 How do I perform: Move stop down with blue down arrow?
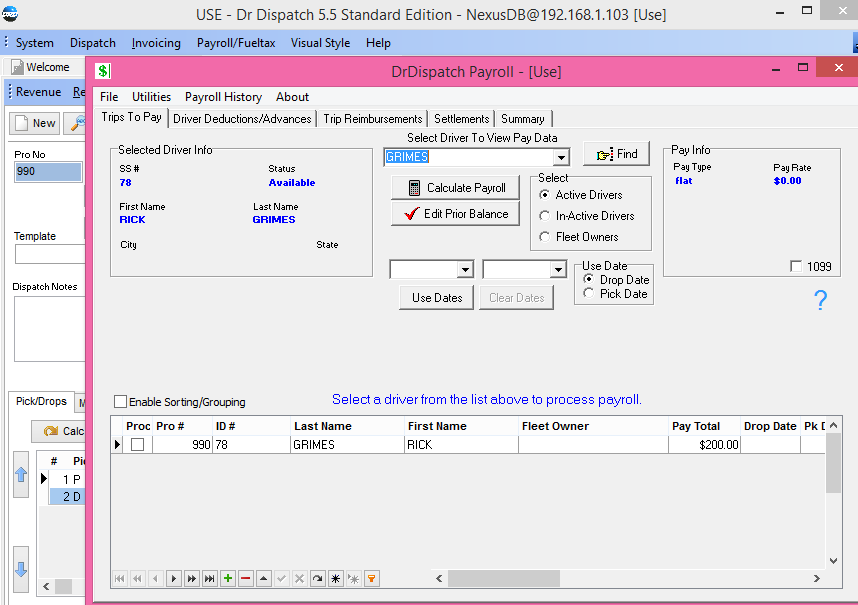[x=21, y=569]
